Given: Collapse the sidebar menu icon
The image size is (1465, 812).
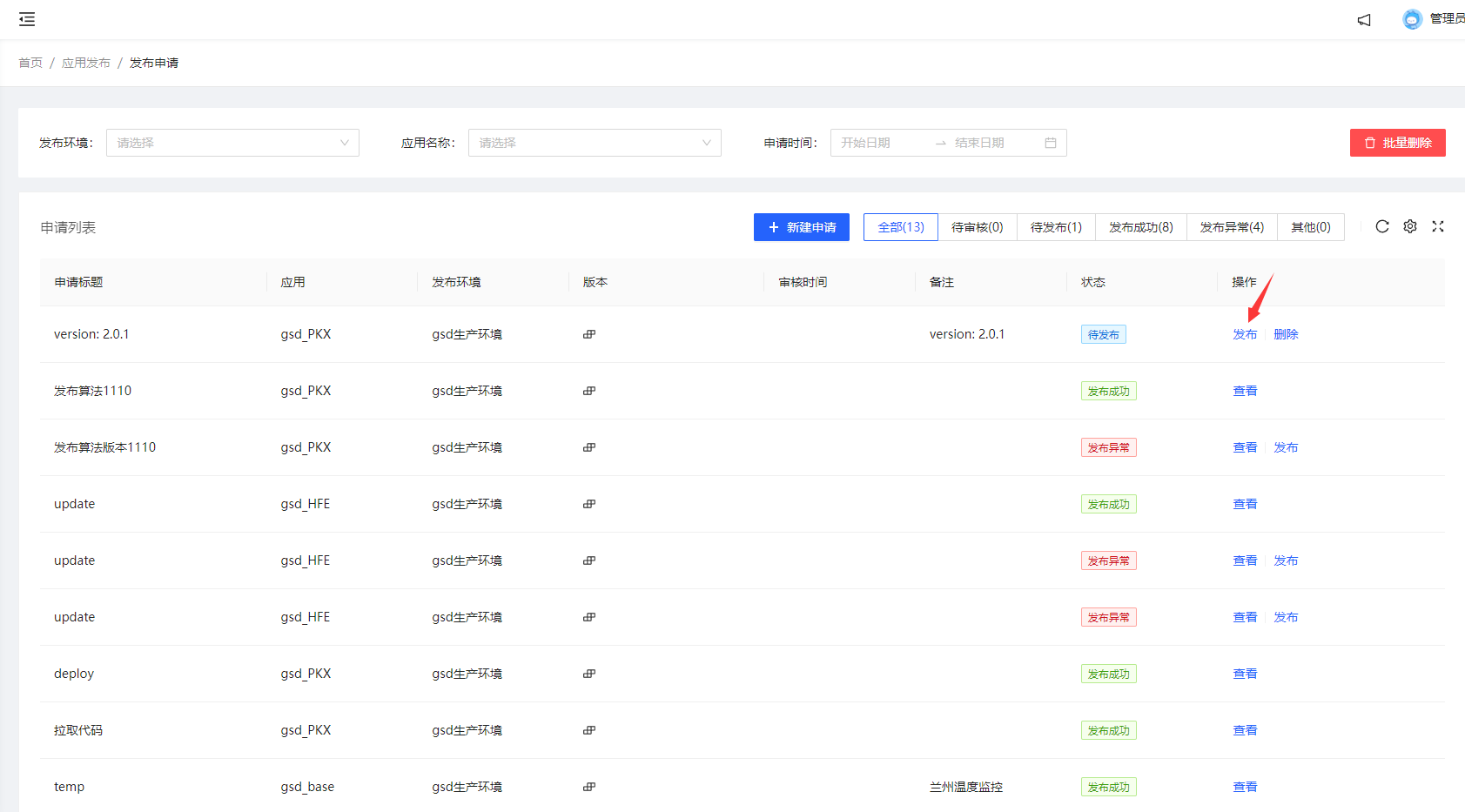Looking at the screenshot, I should click(27, 19).
